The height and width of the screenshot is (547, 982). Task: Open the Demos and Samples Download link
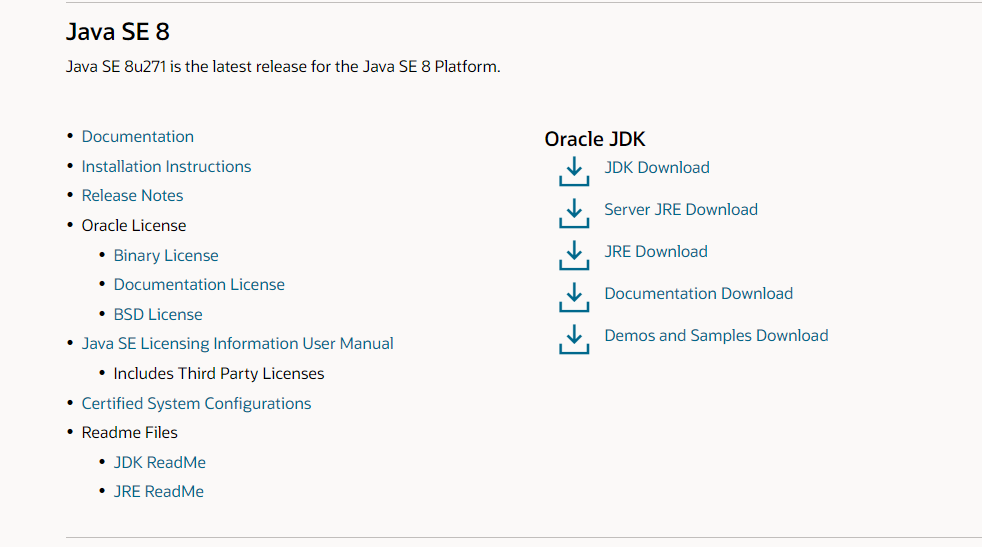click(x=716, y=335)
